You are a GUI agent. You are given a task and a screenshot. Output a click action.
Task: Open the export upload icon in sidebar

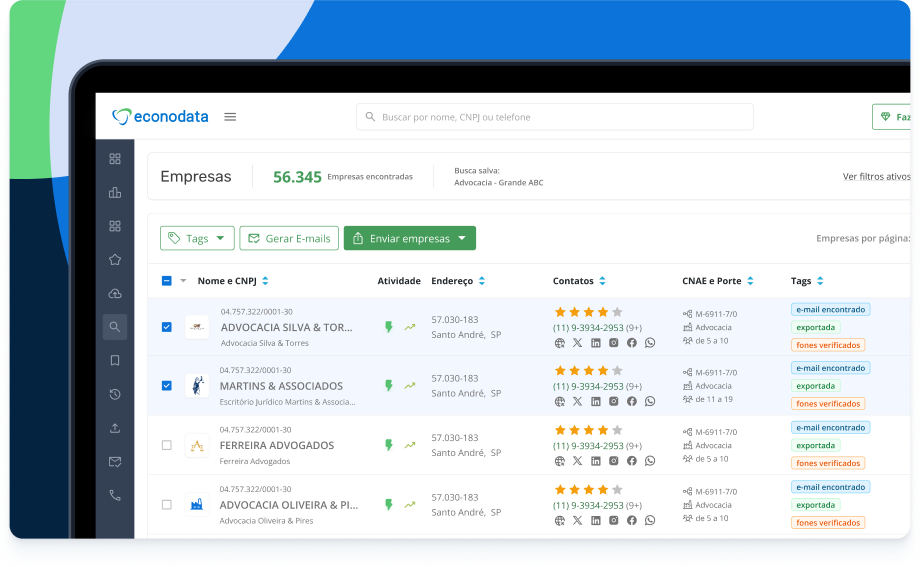115,428
